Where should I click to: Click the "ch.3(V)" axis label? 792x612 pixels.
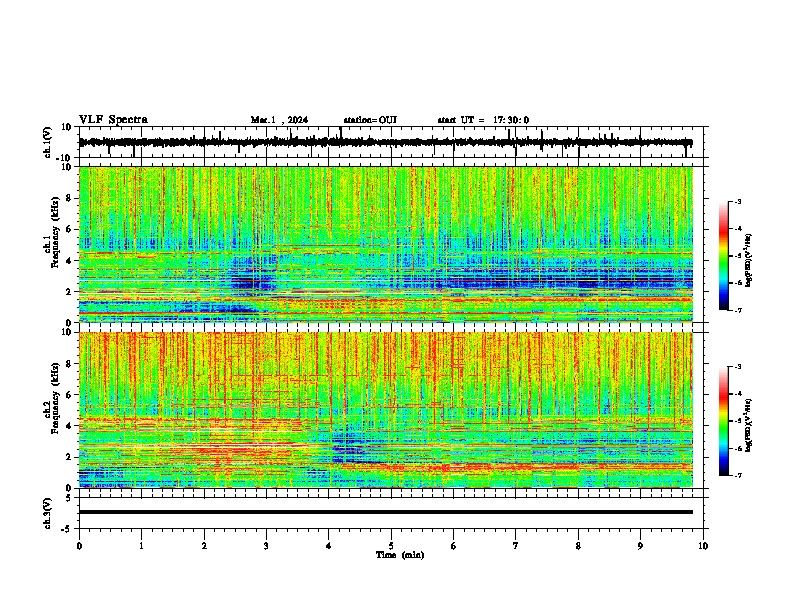coord(48,513)
